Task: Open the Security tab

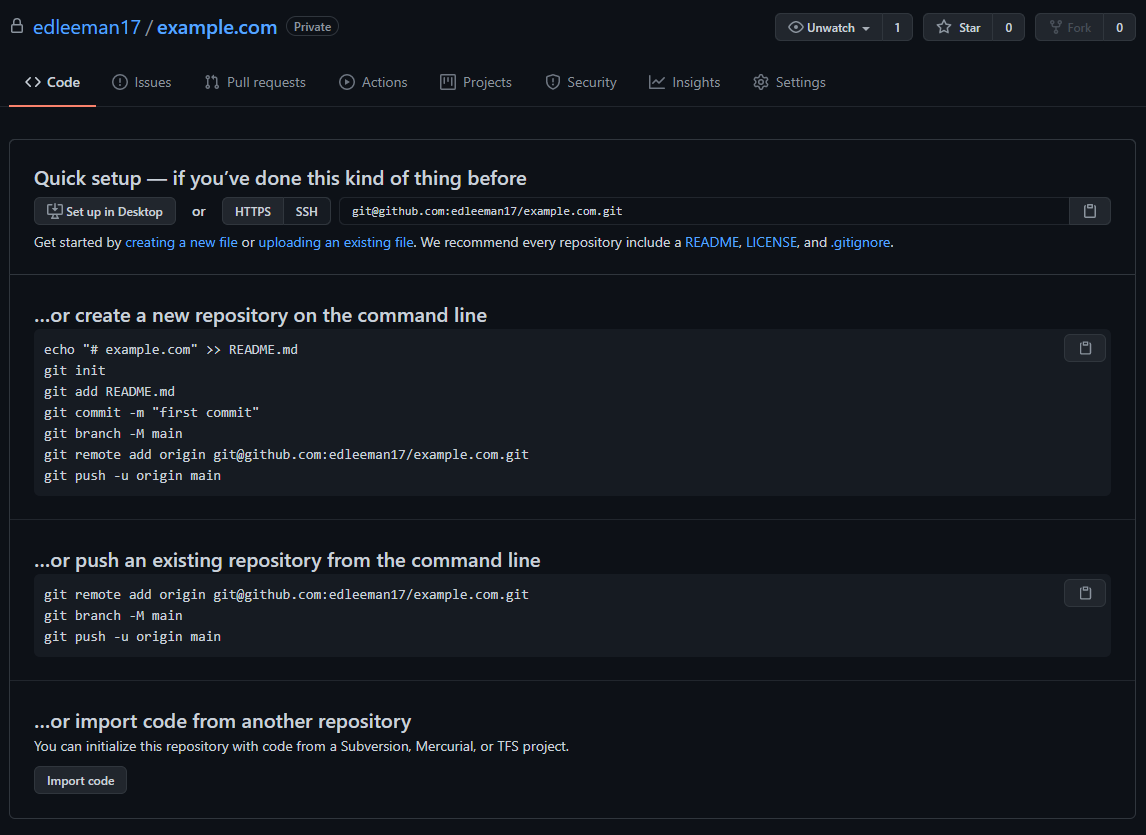Action: pyautogui.click(x=581, y=82)
